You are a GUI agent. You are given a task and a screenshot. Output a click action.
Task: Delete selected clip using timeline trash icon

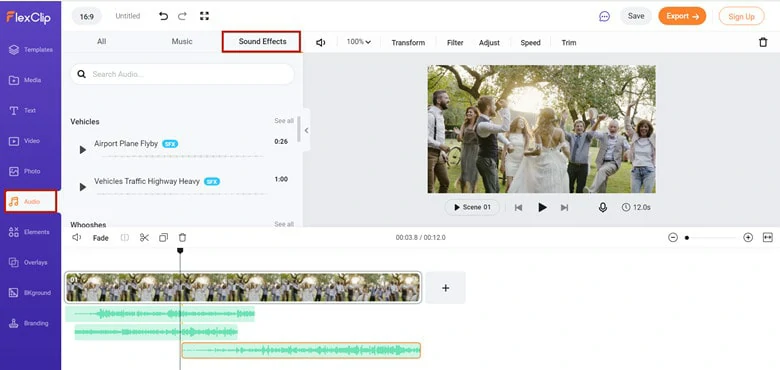[x=183, y=238]
